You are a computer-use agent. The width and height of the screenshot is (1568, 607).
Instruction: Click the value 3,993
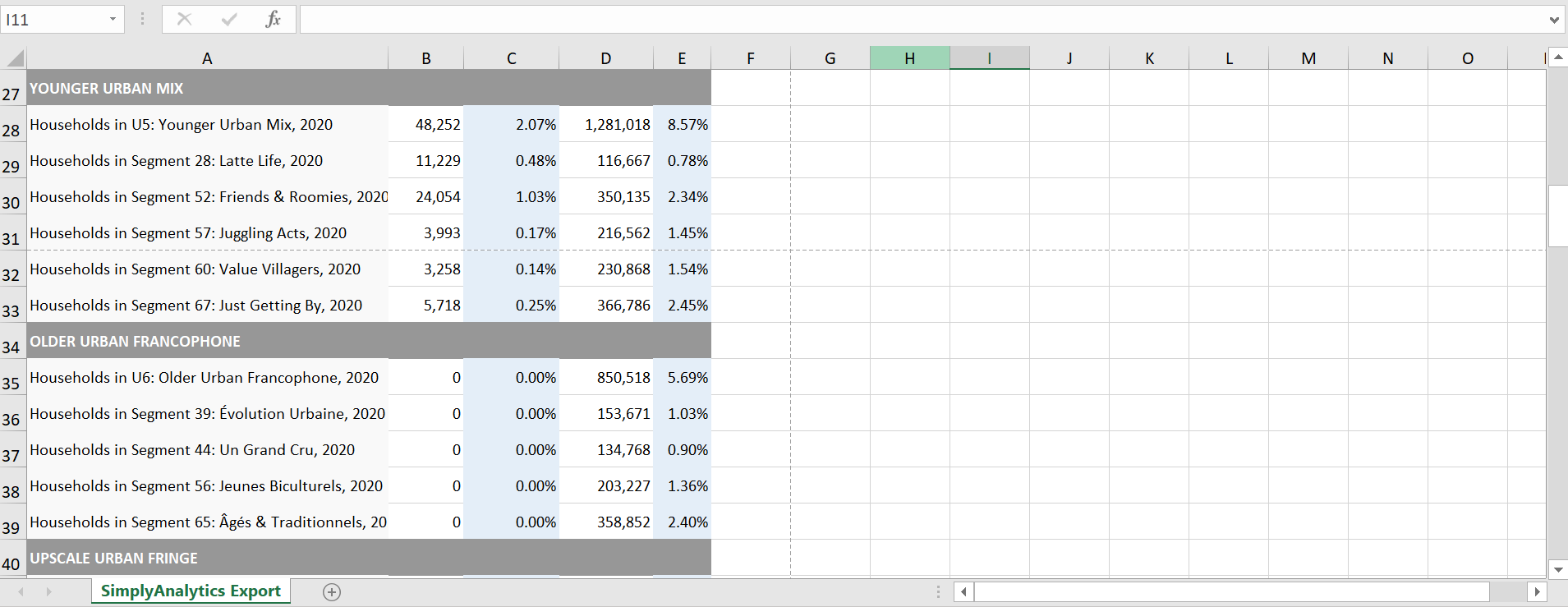[x=442, y=233]
